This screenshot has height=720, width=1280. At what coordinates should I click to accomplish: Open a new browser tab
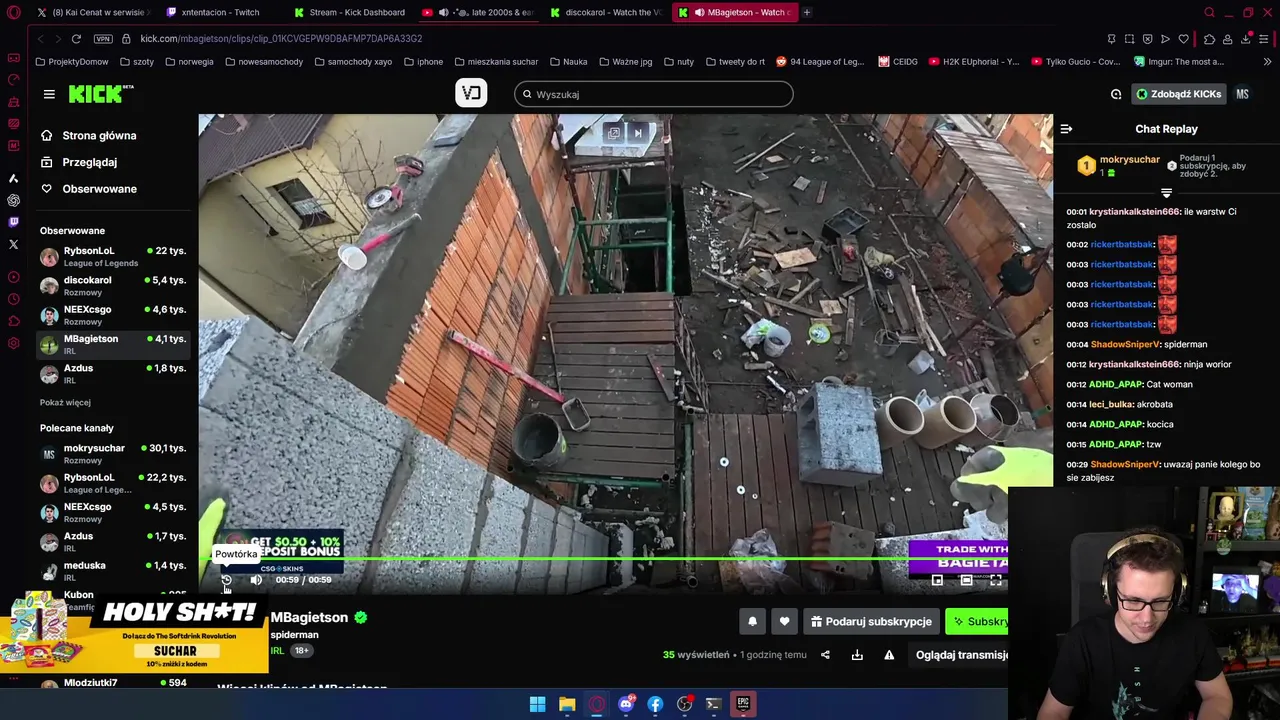(x=806, y=12)
